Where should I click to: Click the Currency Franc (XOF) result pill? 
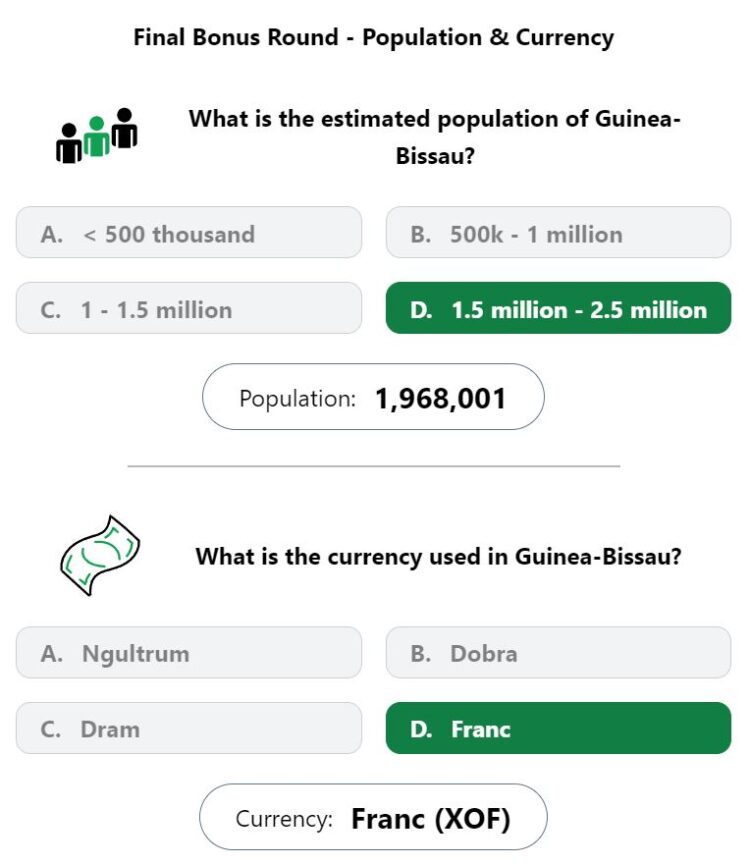(x=373, y=817)
